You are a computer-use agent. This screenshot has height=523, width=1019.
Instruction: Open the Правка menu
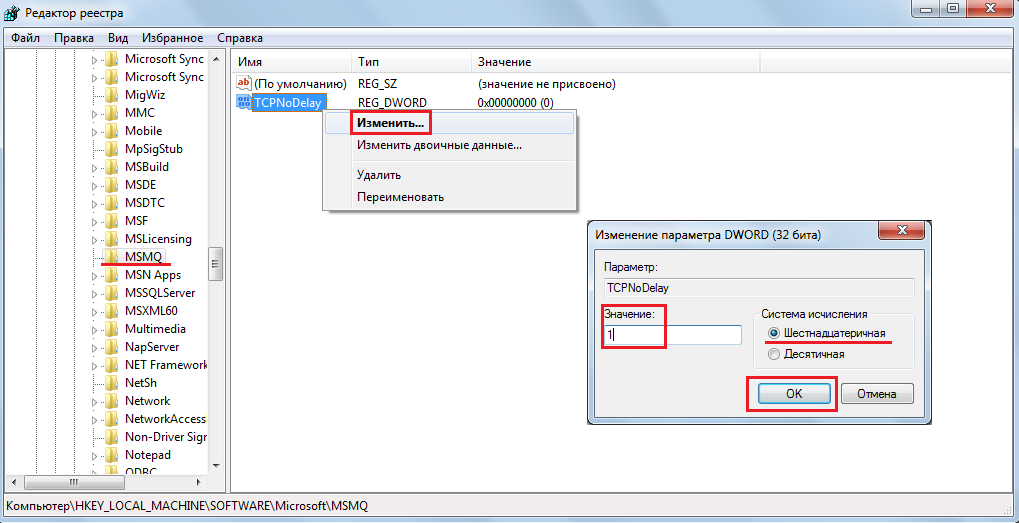pyautogui.click(x=74, y=38)
